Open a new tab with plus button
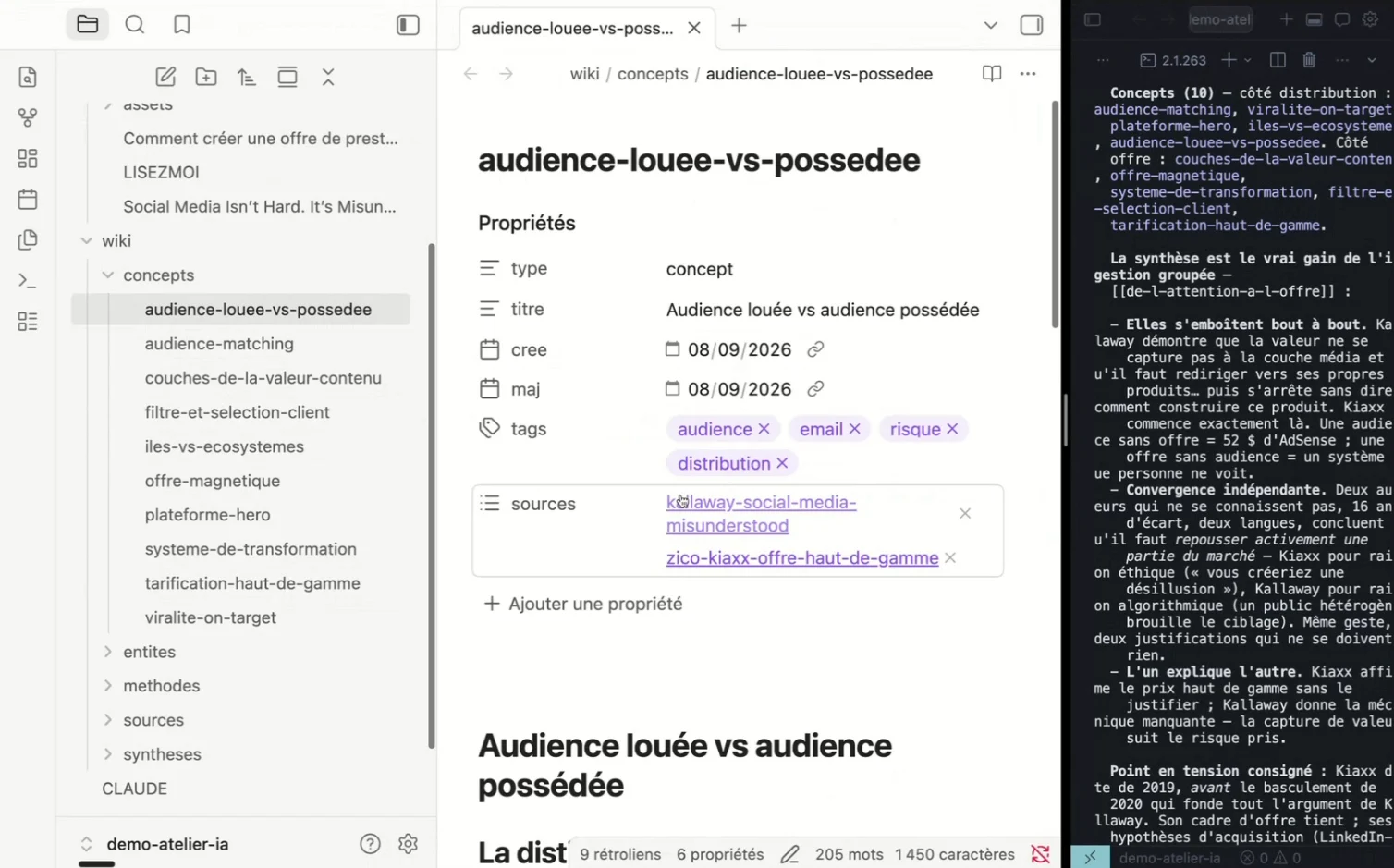The height and width of the screenshot is (868, 1394). [x=739, y=26]
